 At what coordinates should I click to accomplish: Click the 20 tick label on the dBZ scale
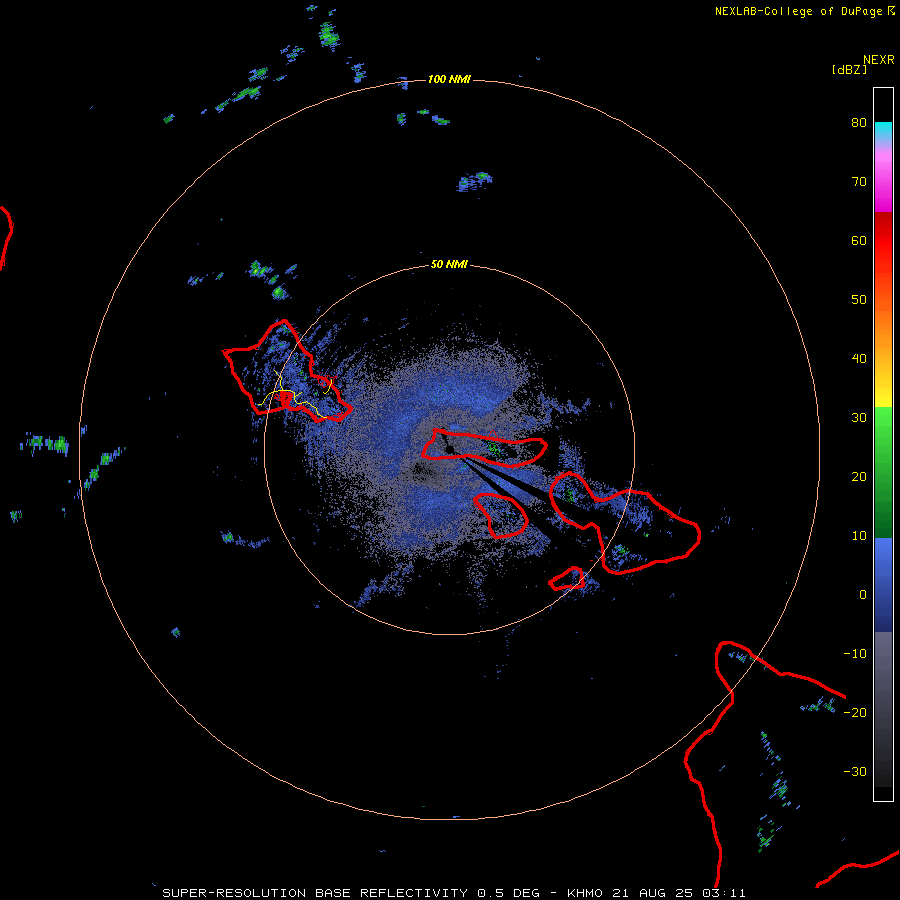click(859, 477)
